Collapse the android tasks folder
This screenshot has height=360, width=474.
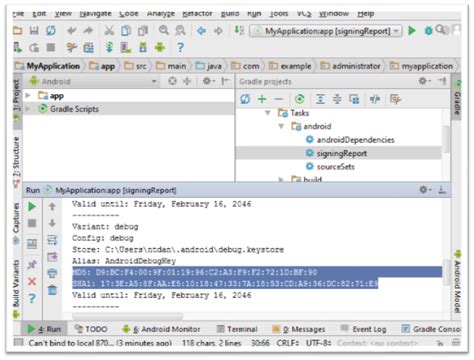(281, 126)
